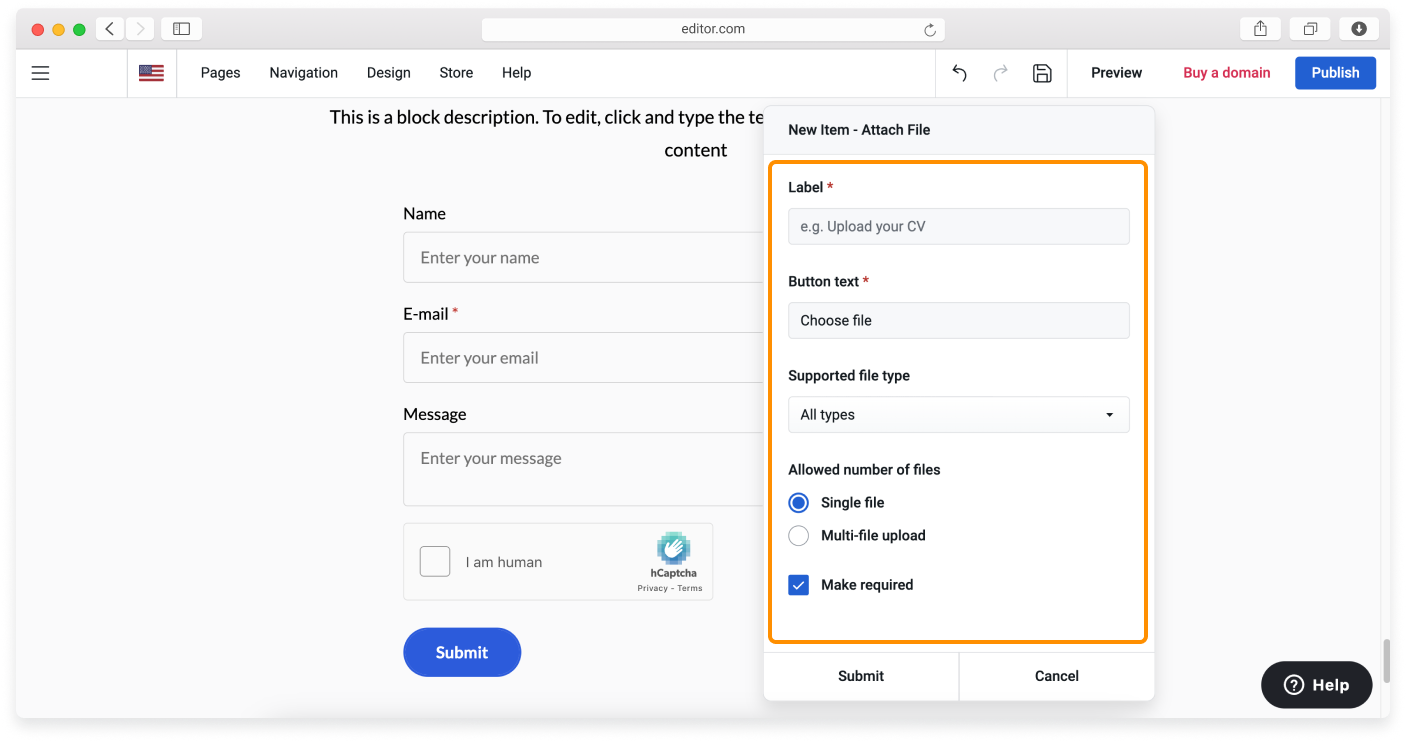Click the Buy a domain link

coord(1226,73)
